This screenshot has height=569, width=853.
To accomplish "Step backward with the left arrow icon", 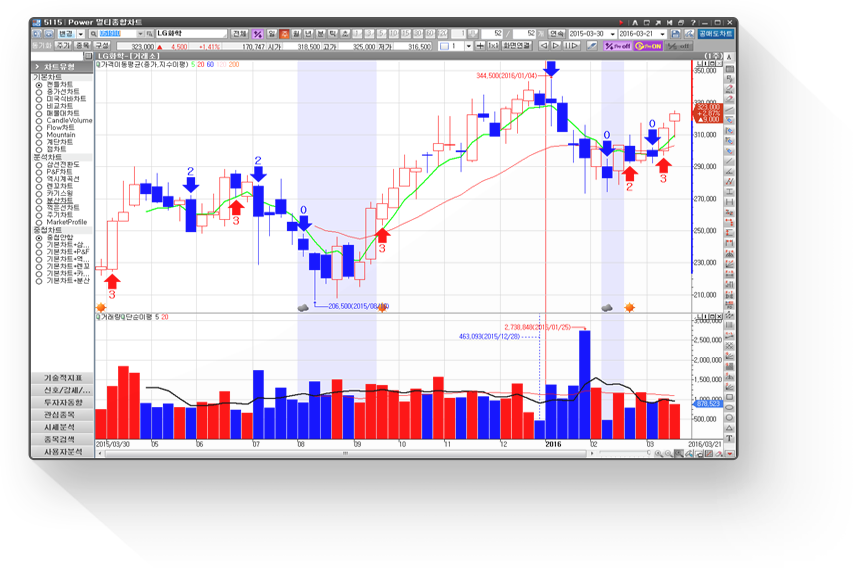I will tap(543, 46).
